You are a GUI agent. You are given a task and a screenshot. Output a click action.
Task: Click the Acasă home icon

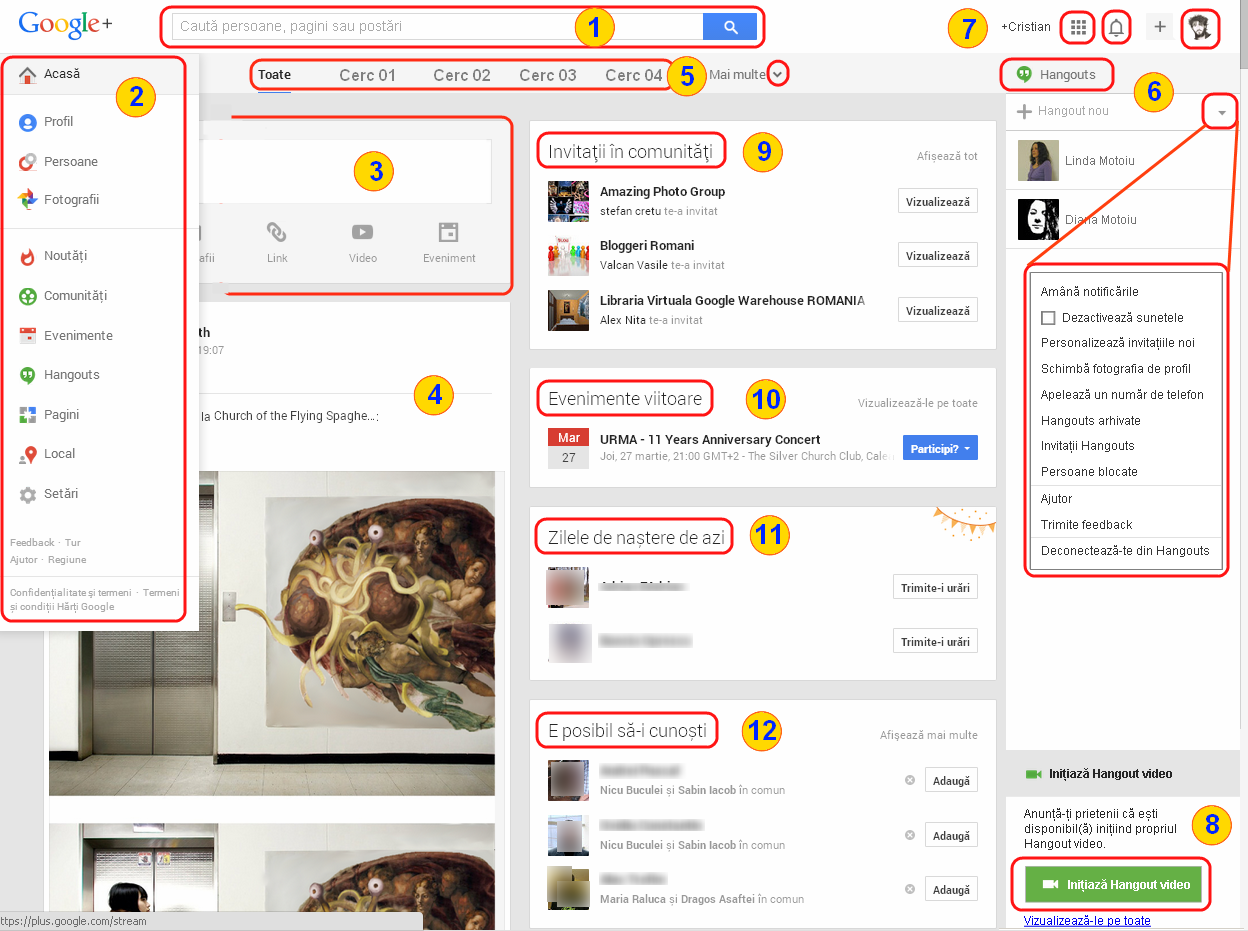coord(28,75)
